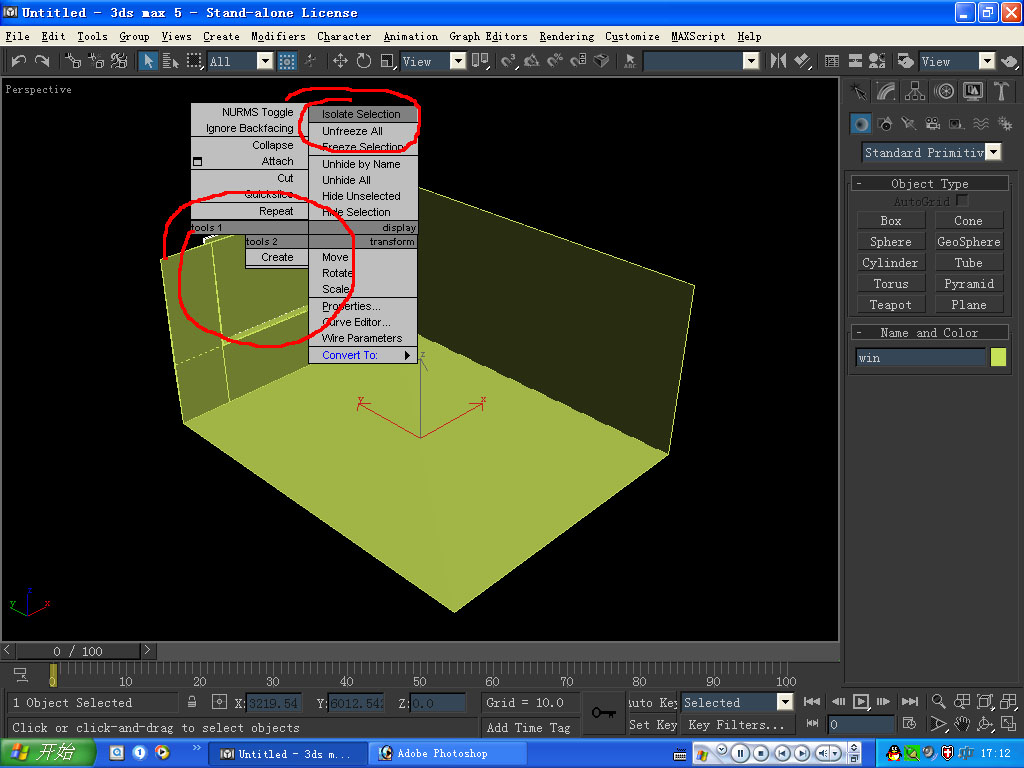Click the GeoSphere primitive button
The image size is (1024, 768).
tap(968, 242)
